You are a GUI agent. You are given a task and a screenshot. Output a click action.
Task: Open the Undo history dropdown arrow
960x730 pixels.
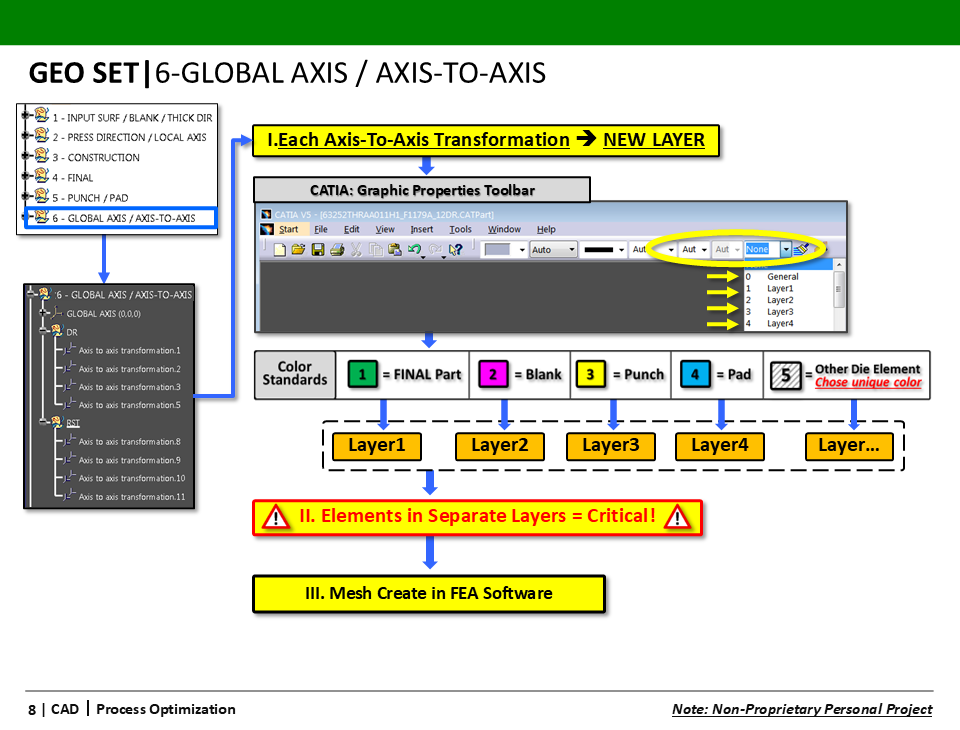[424, 257]
